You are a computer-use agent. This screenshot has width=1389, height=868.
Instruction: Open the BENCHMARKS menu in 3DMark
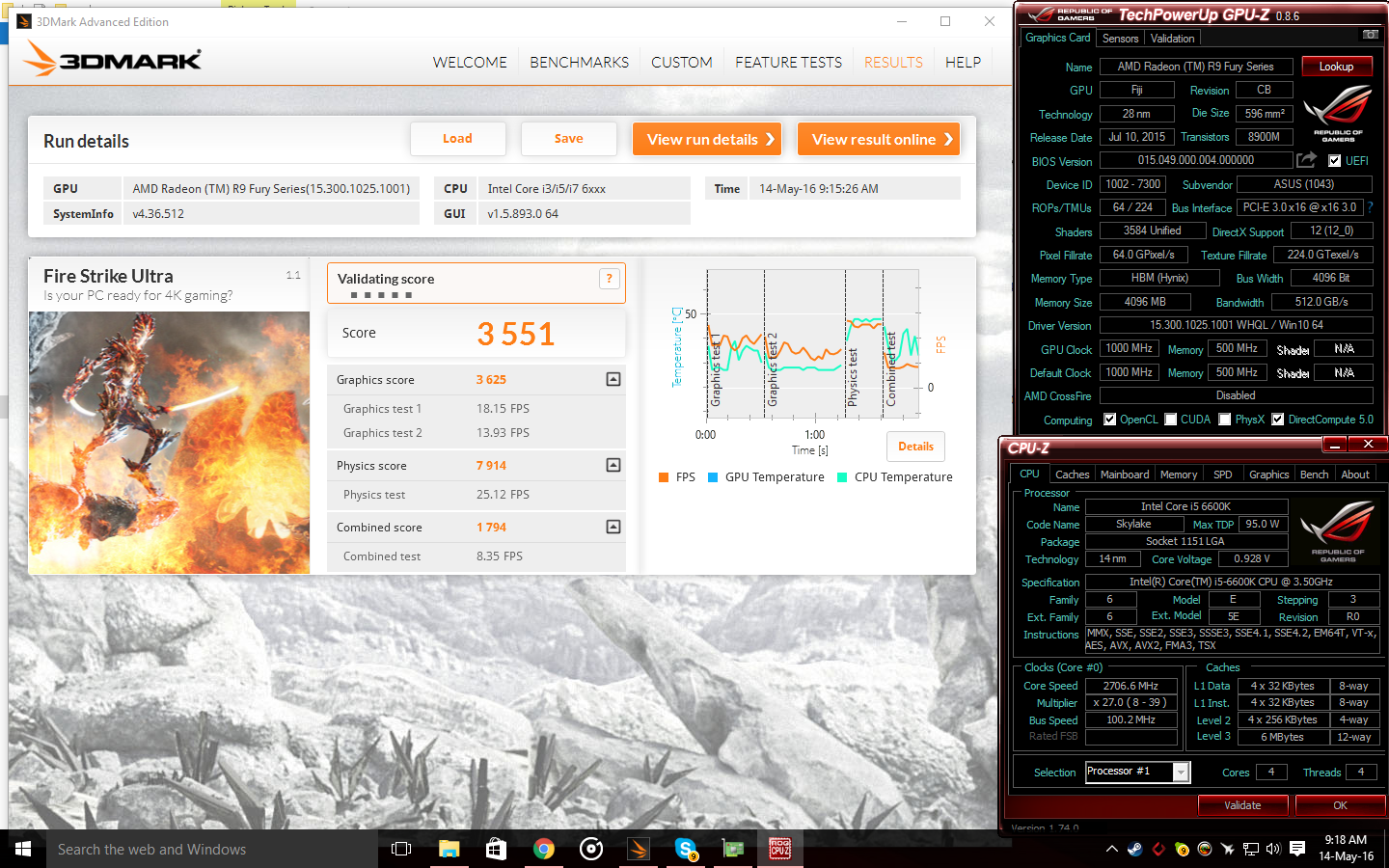tap(579, 62)
